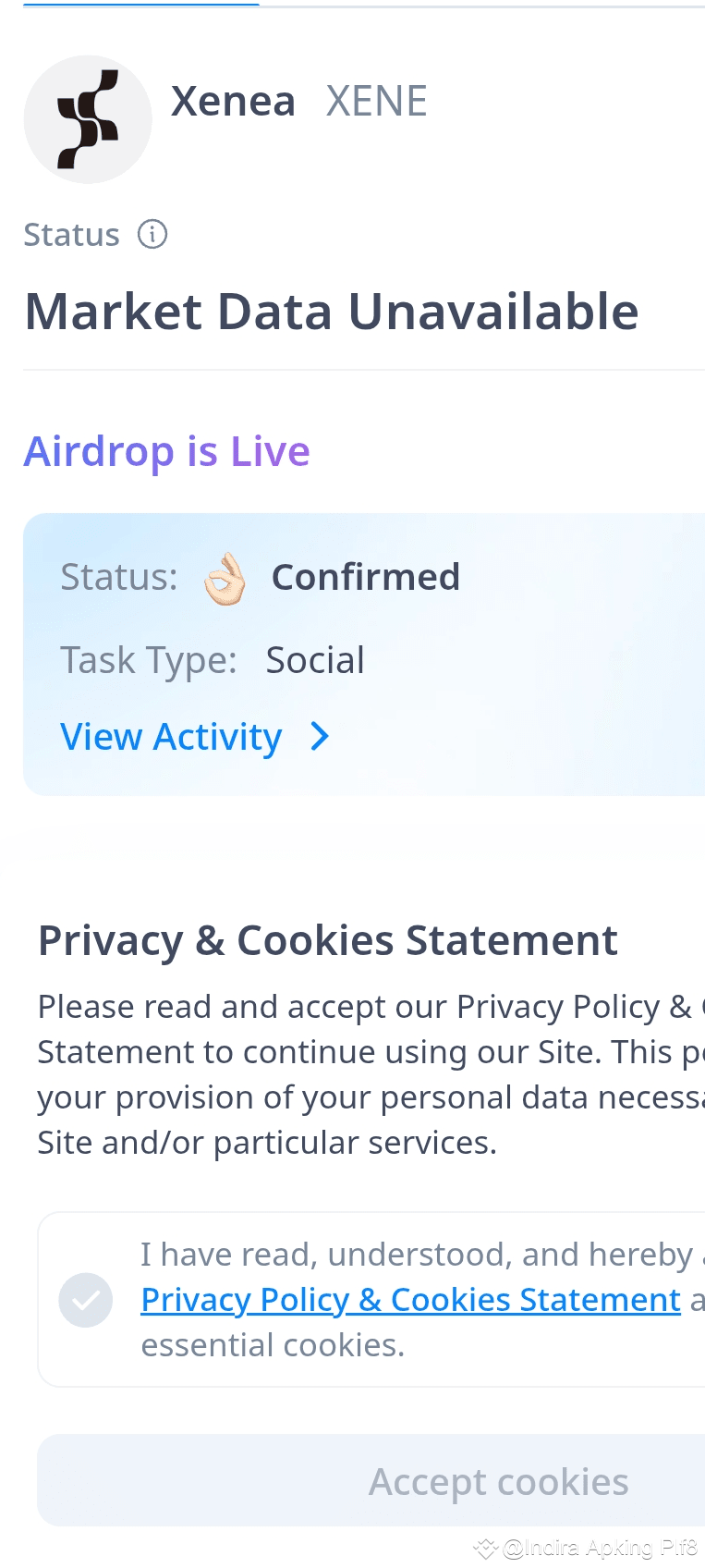The height and width of the screenshot is (1568, 705).
Task: Collapse the Confirmed status panel chevron
Action: coord(320,737)
